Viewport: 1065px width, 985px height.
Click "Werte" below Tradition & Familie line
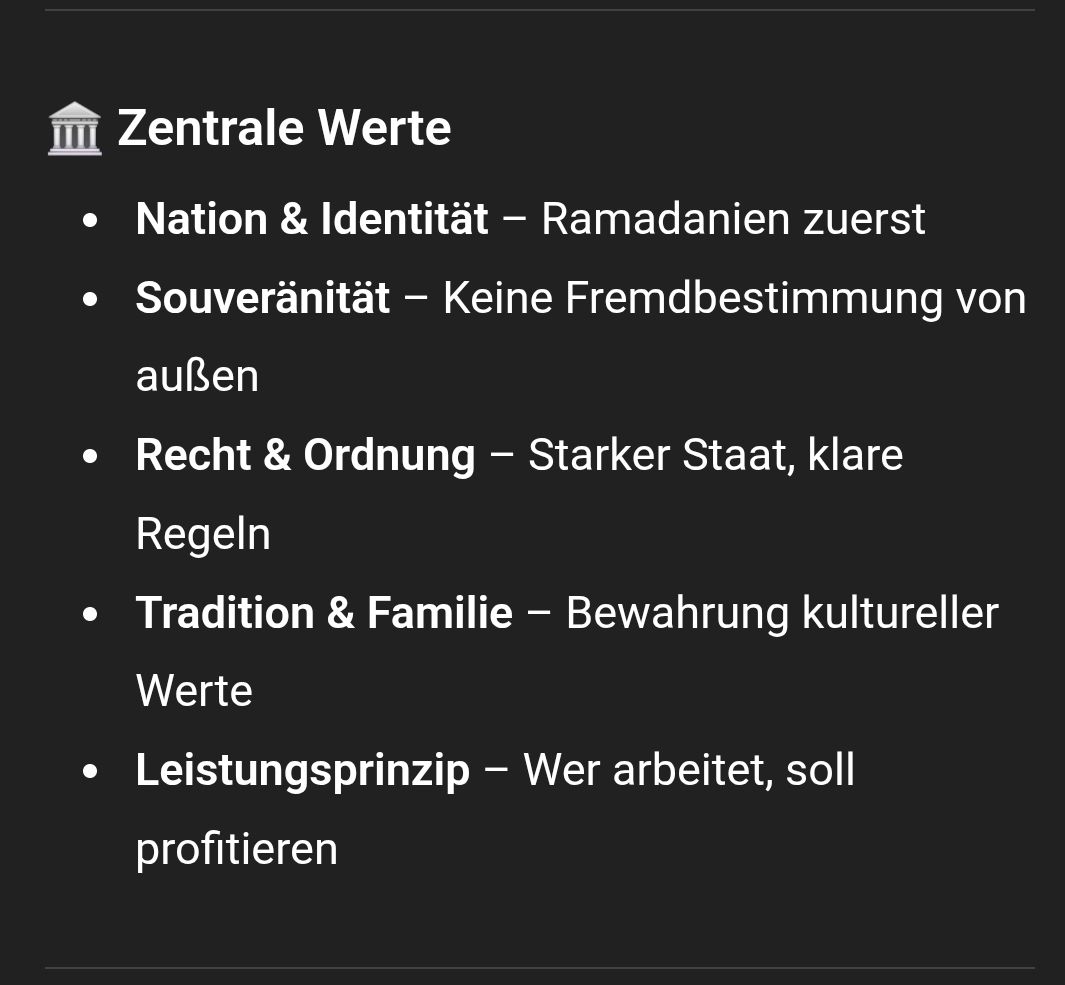[x=194, y=691]
